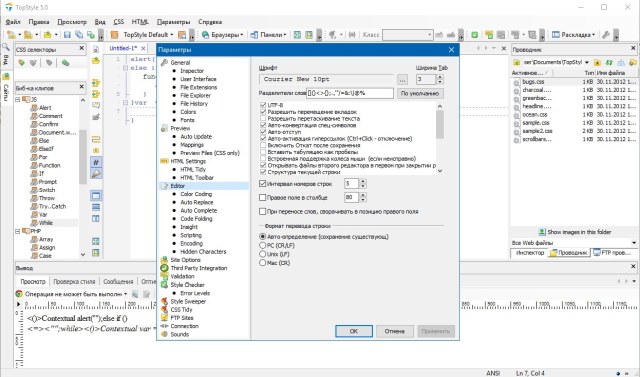Select the Style Sweeper icon

[164, 301]
